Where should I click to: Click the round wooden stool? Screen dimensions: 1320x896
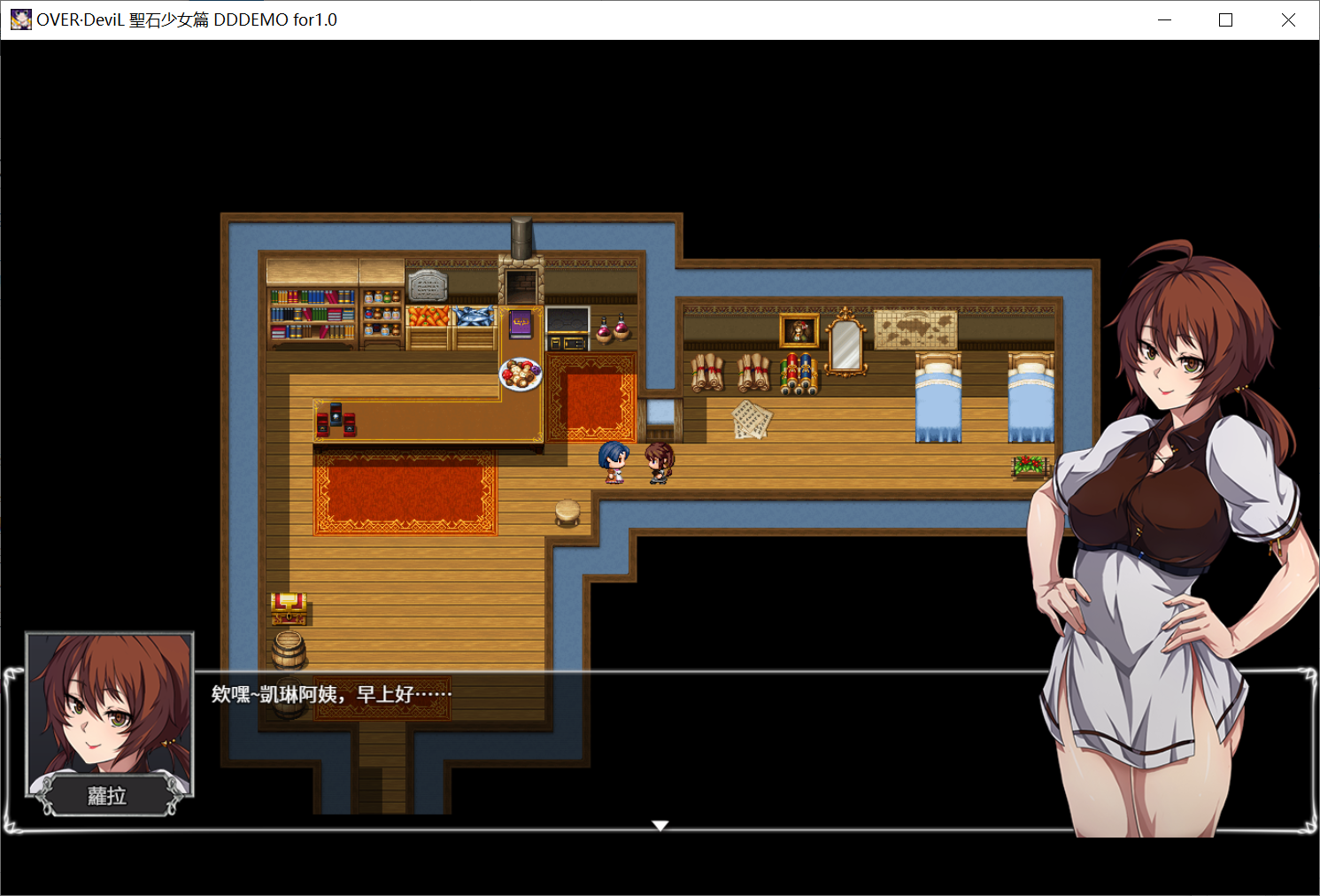tap(567, 512)
